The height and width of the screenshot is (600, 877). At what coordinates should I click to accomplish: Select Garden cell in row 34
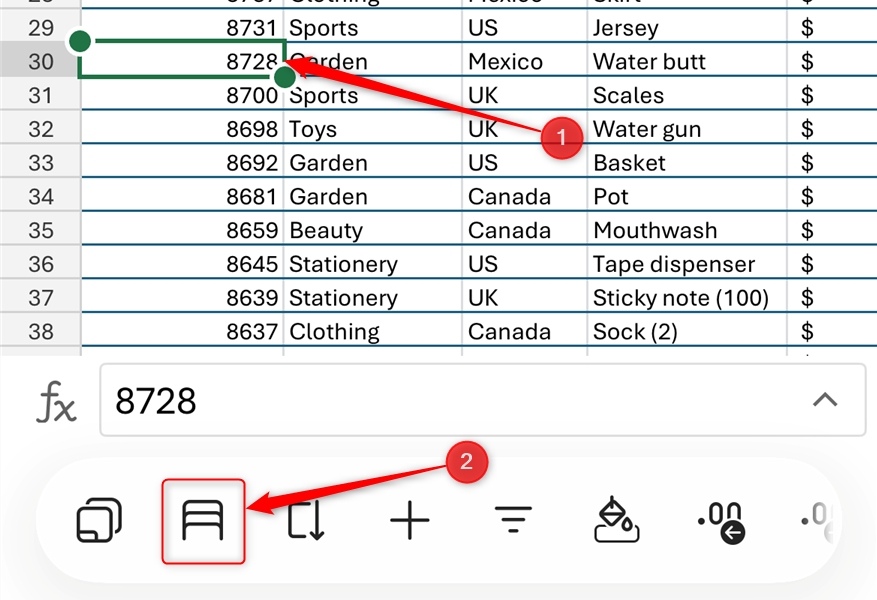point(373,196)
